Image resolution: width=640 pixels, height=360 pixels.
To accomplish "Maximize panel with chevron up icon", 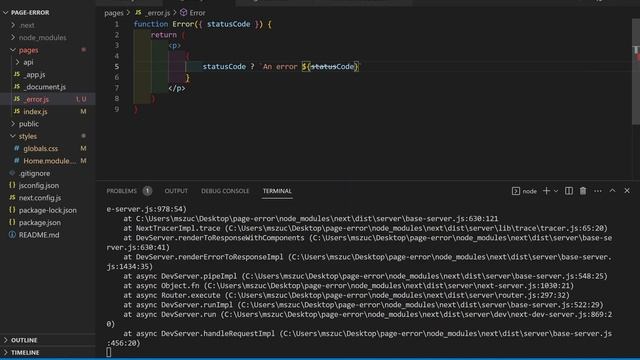I will pos(612,191).
